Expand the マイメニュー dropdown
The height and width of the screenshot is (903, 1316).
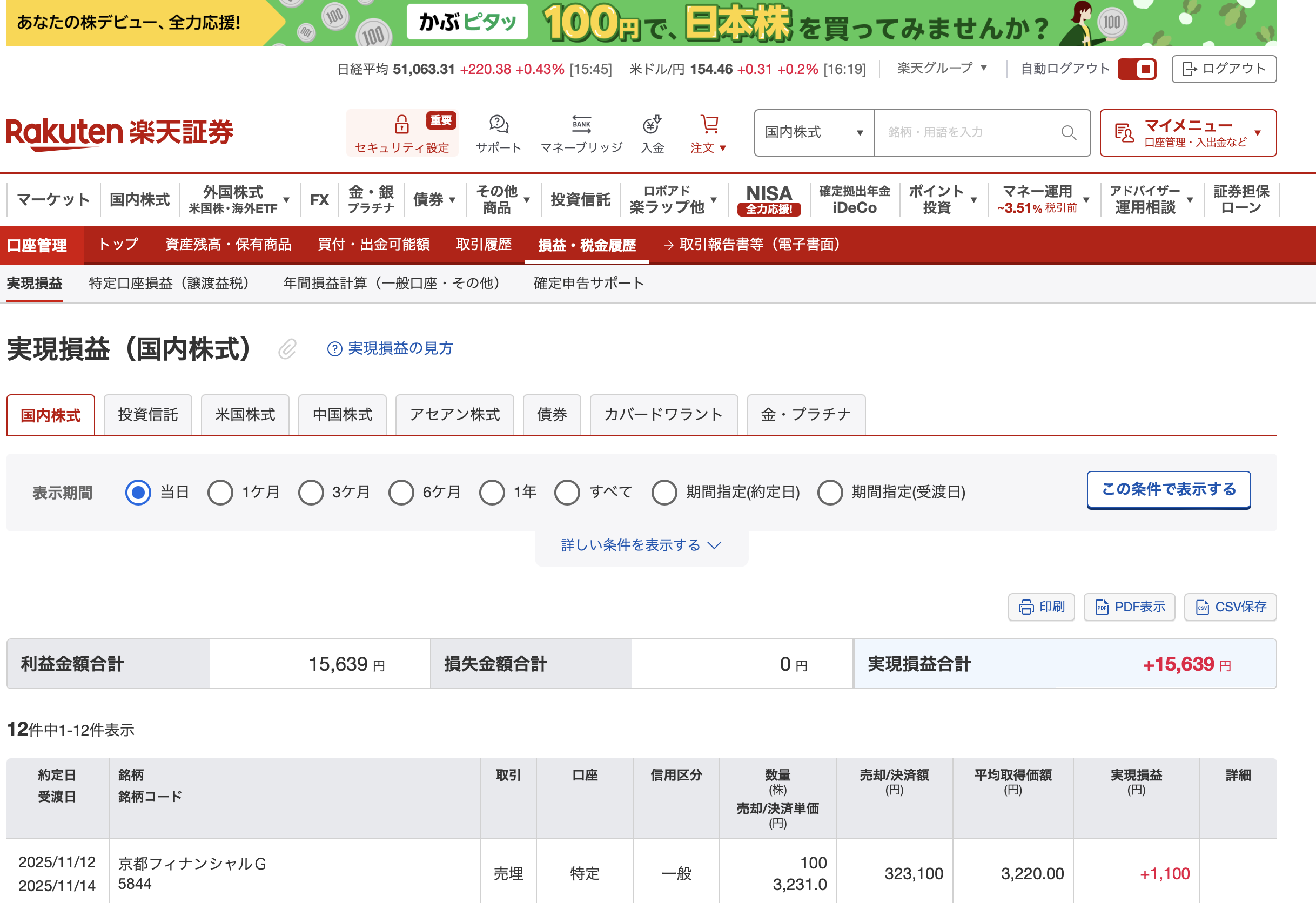point(1187,132)
